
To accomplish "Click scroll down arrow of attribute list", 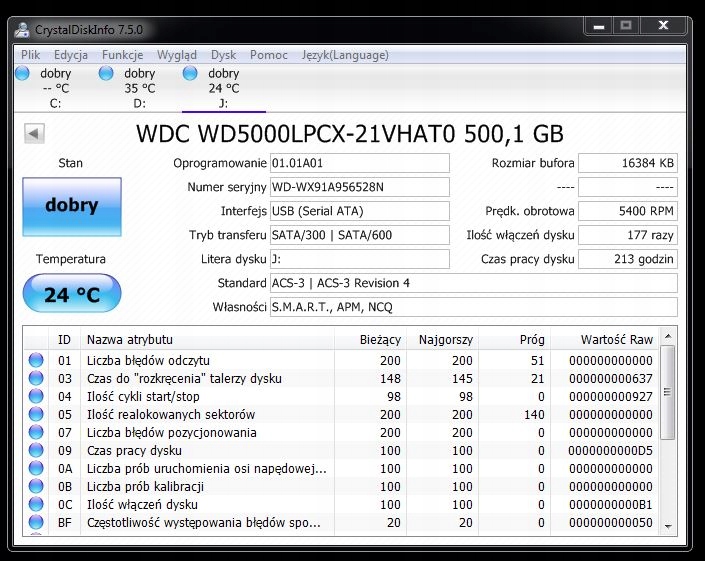I will (668, 526).
